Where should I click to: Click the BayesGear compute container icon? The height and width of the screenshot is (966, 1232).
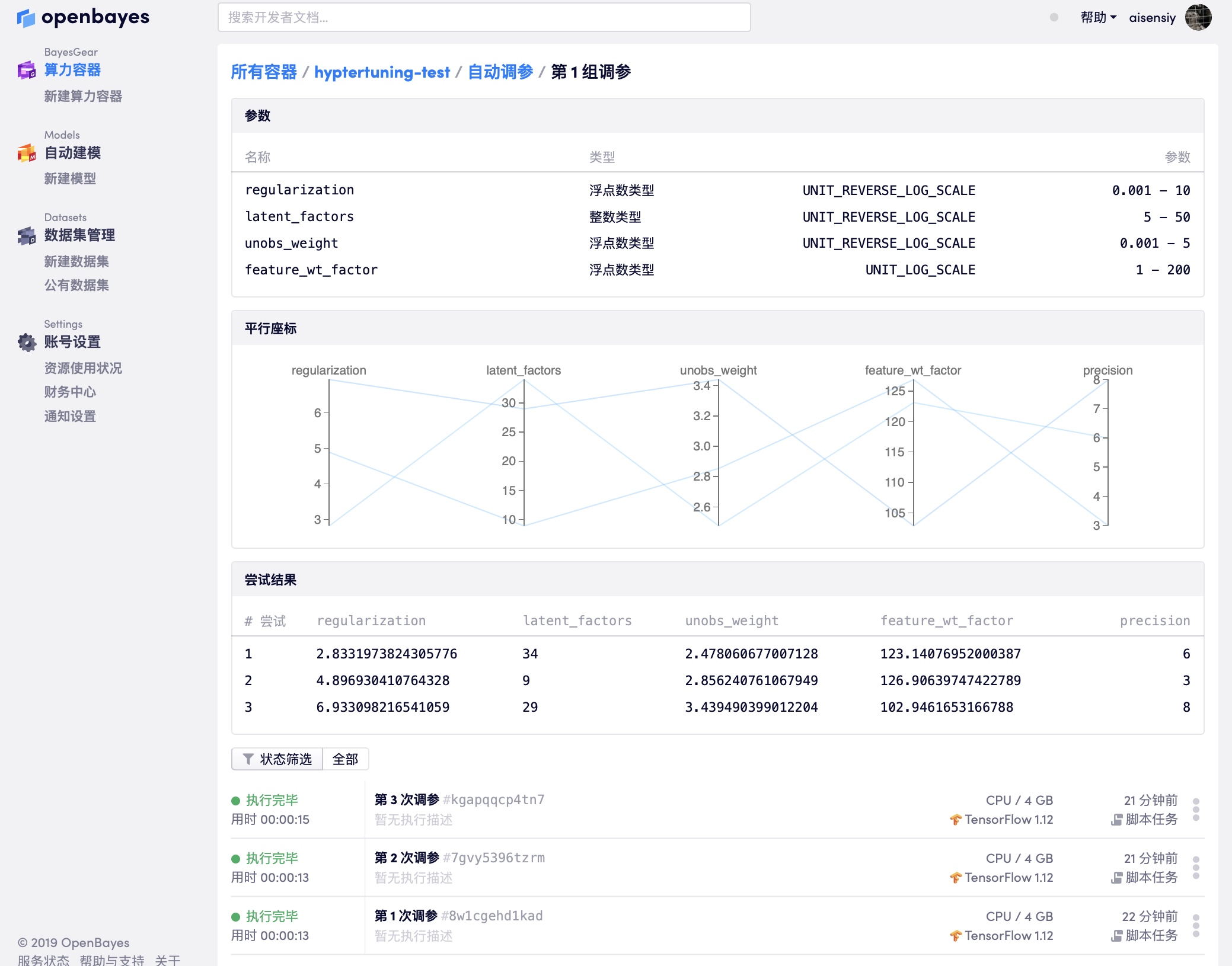tap(27, 70)
